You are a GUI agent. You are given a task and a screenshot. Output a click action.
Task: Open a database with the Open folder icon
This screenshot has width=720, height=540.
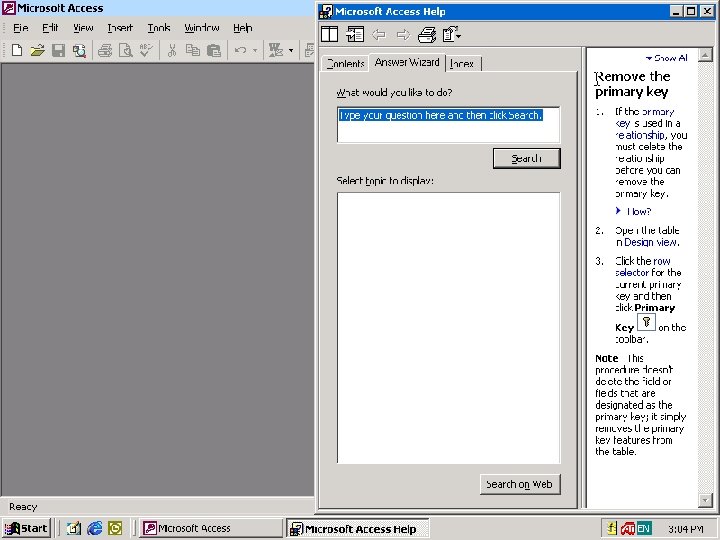point(38,50)
